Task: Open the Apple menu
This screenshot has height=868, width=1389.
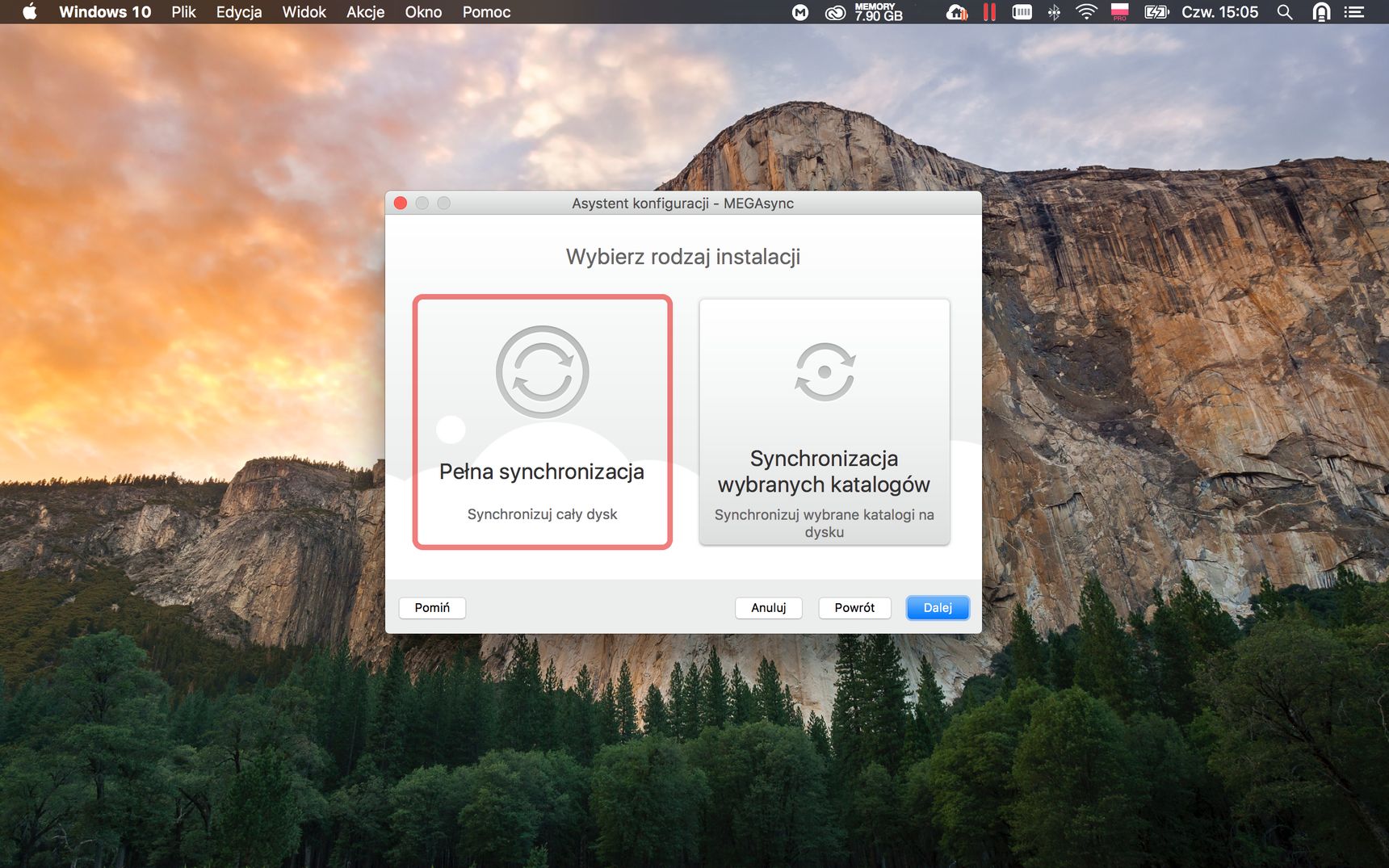Action: (x=30, y=12)
